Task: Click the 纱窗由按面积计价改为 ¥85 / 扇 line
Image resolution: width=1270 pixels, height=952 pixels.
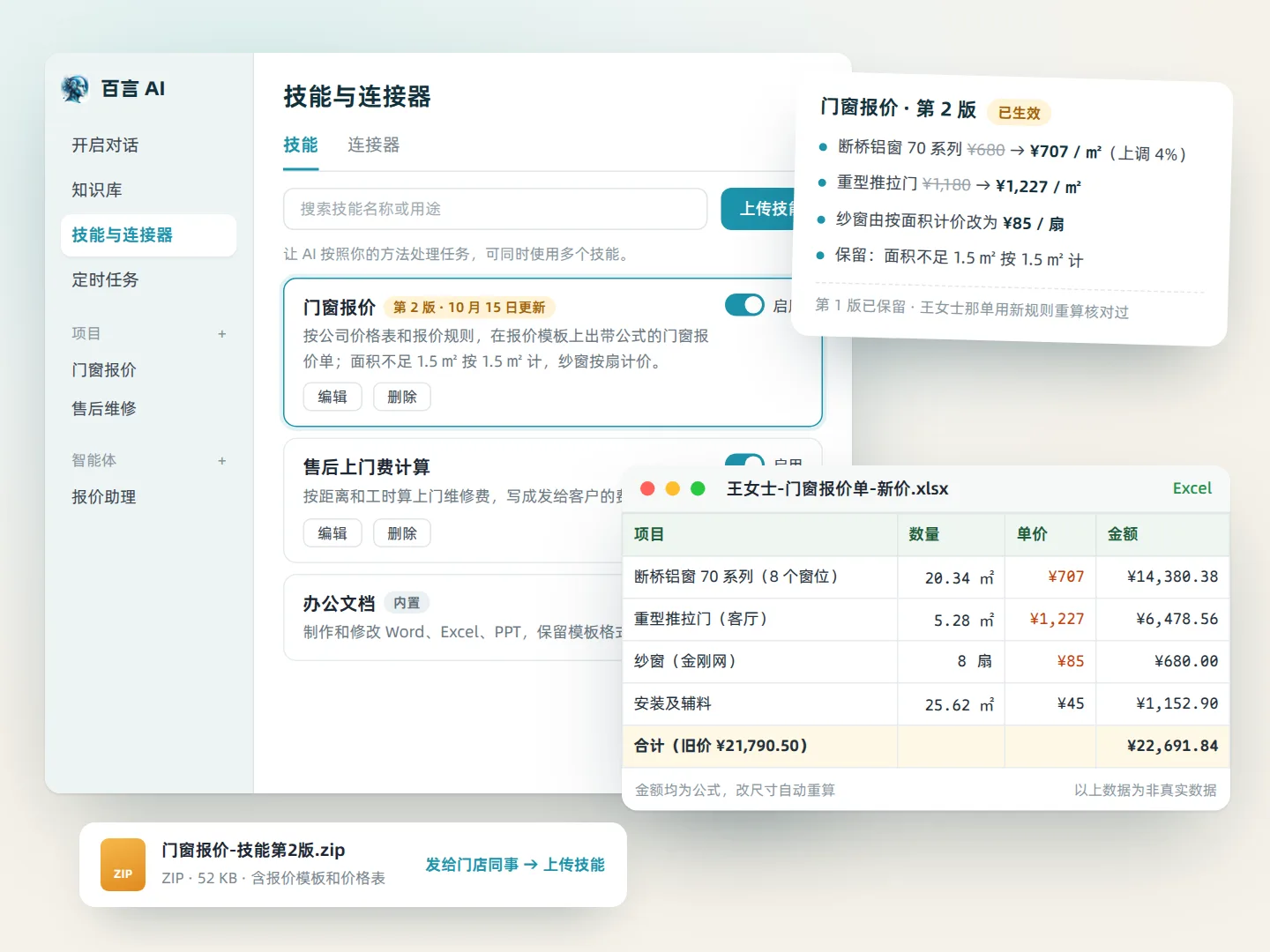Action: (950, 222)
